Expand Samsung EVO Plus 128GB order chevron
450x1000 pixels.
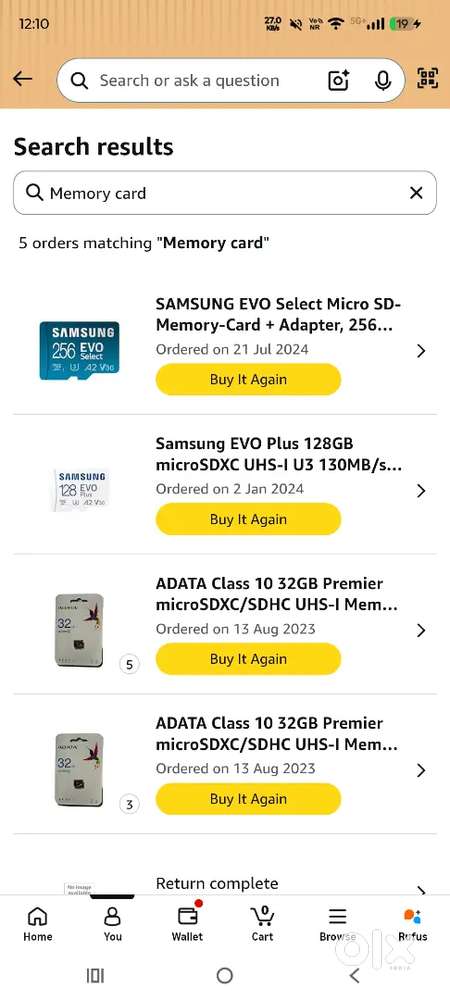[421, 490]
